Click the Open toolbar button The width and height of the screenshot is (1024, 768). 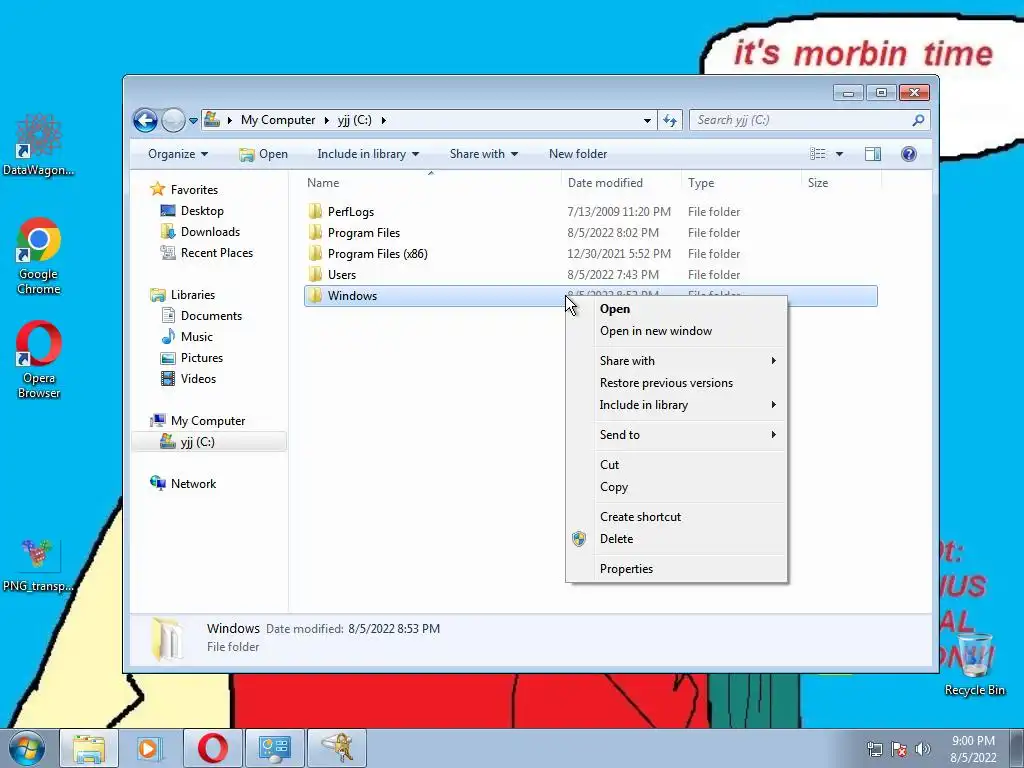click(263, 154)
